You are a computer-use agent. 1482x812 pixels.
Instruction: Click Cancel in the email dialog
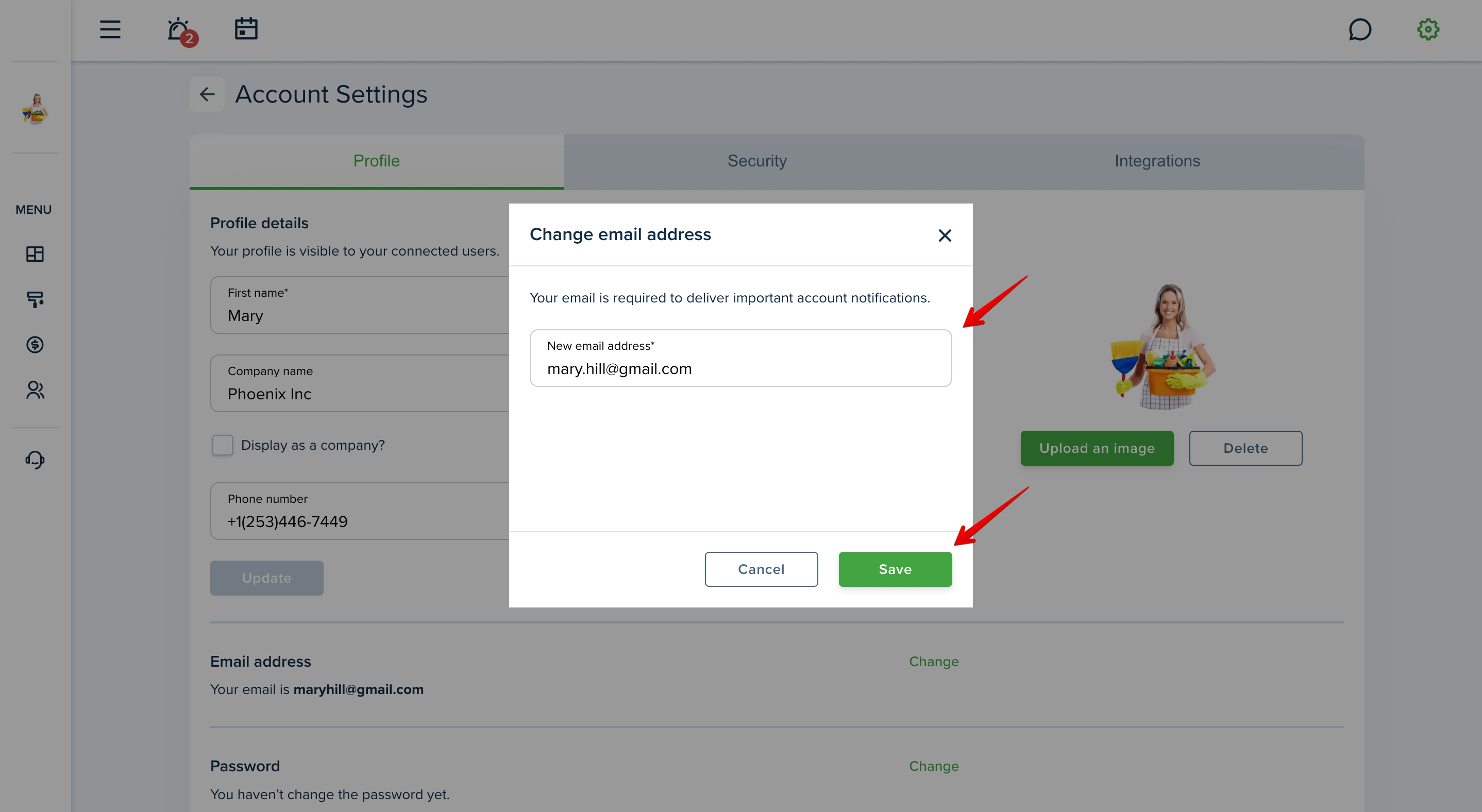point(761,569)
